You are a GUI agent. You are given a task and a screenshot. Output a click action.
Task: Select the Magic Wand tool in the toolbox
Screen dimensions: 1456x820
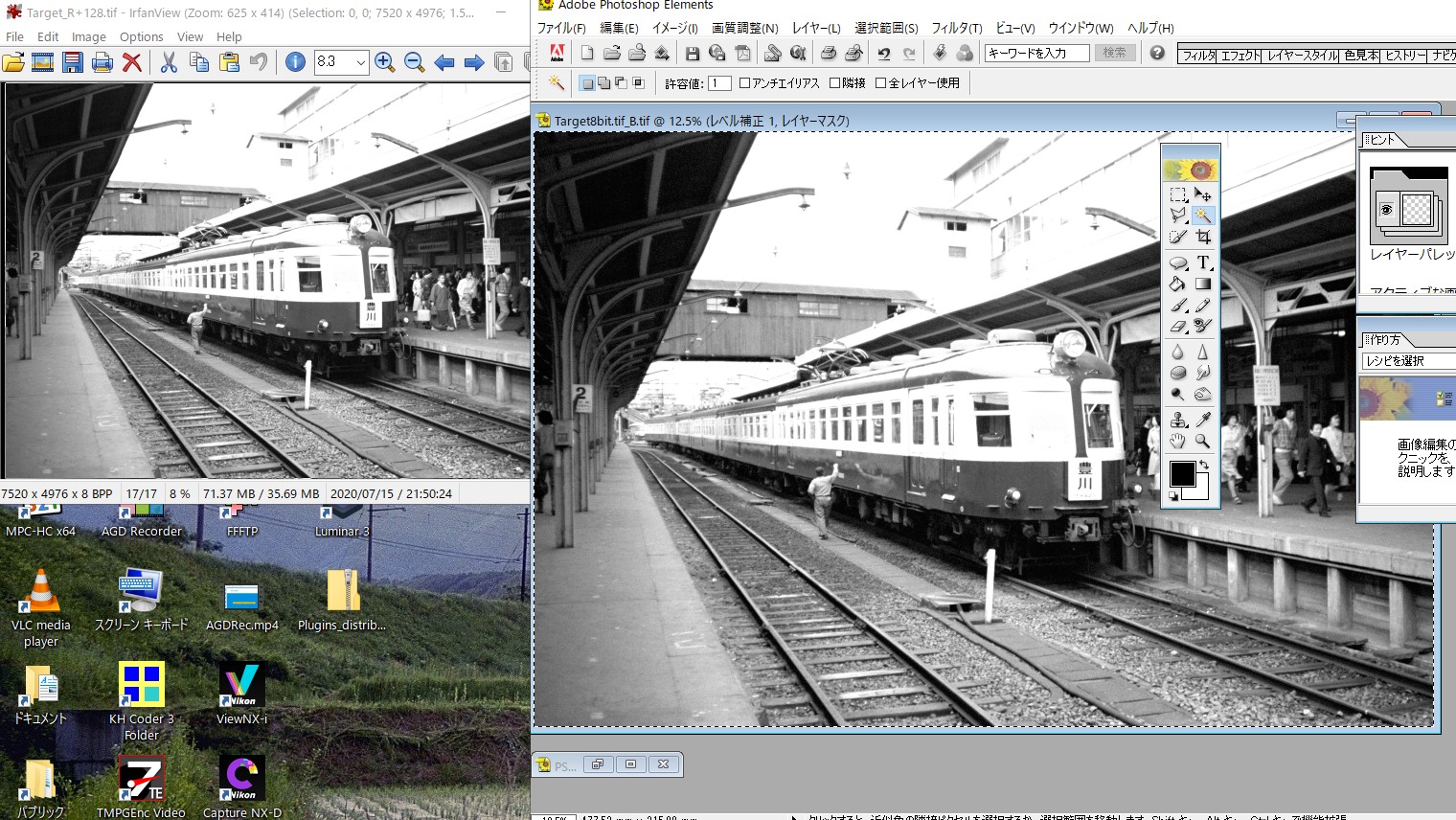point(1203,216)
